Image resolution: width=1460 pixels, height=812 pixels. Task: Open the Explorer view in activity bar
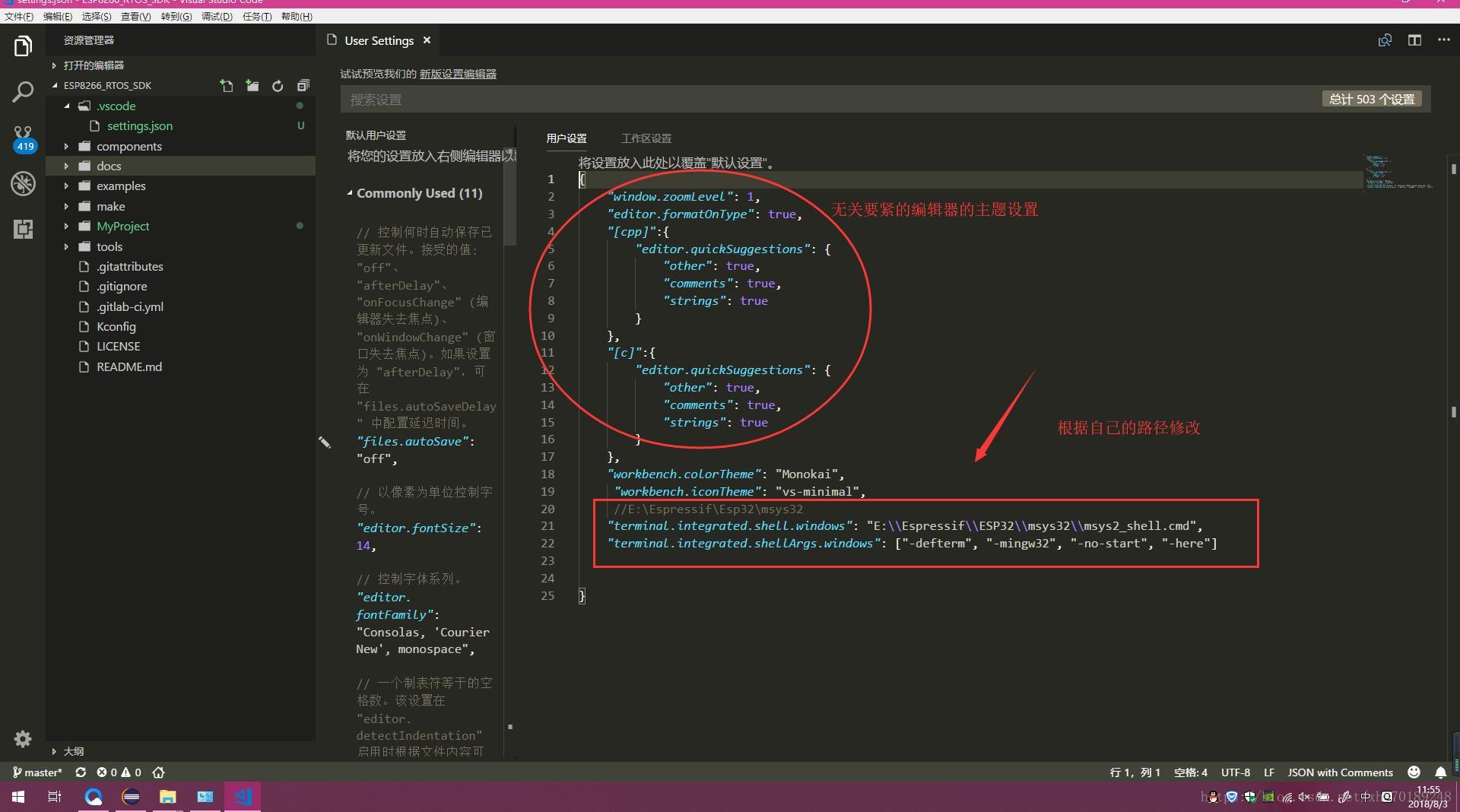point(23,46)
